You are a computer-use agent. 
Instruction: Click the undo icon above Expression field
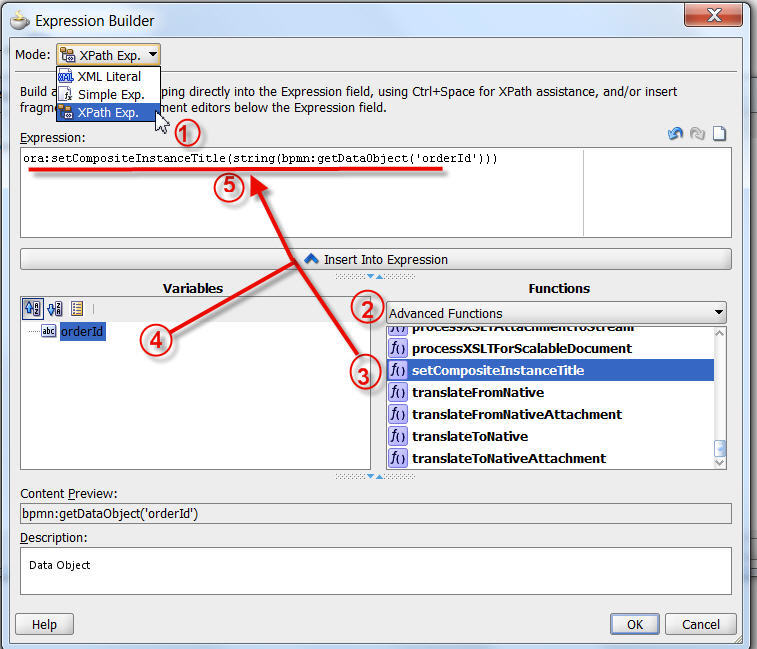tap(675, 133)
